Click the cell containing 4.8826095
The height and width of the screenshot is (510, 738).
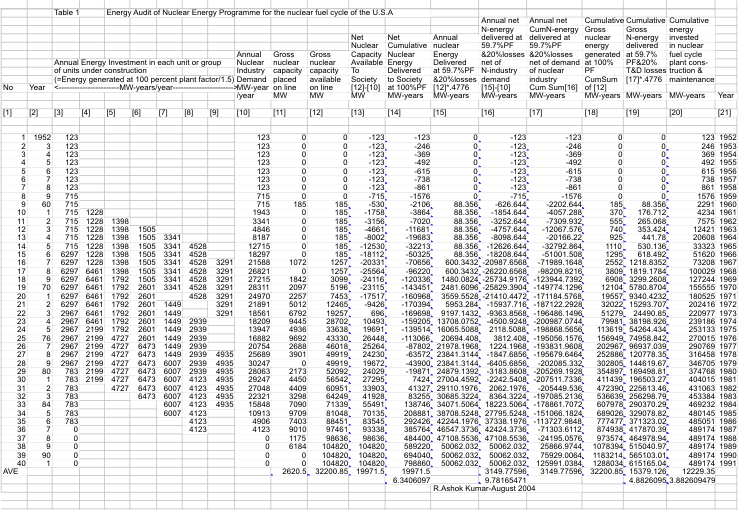tap(646, 480)
